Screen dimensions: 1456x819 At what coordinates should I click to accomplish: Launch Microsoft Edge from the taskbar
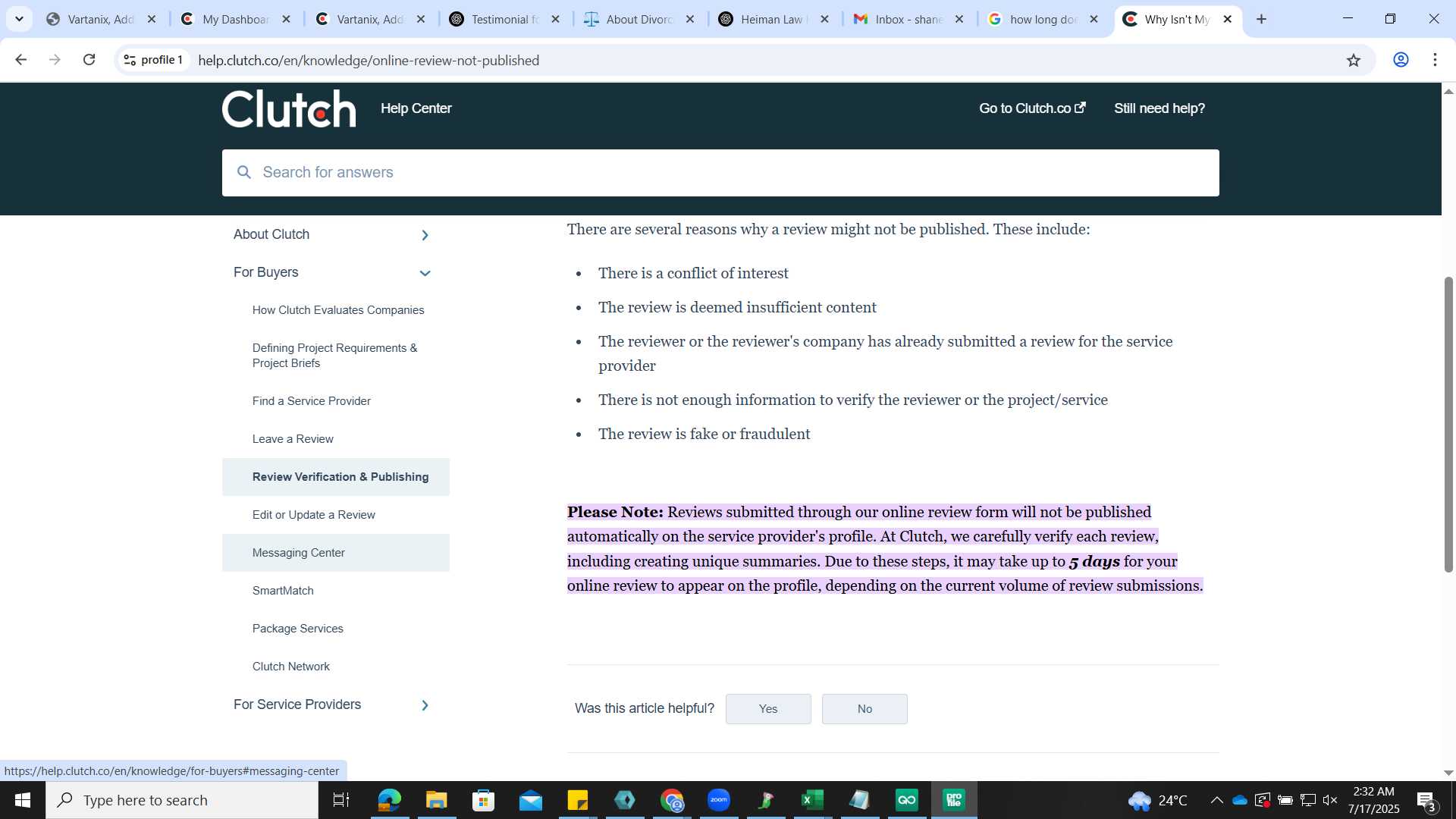click(x=389, y=800)
